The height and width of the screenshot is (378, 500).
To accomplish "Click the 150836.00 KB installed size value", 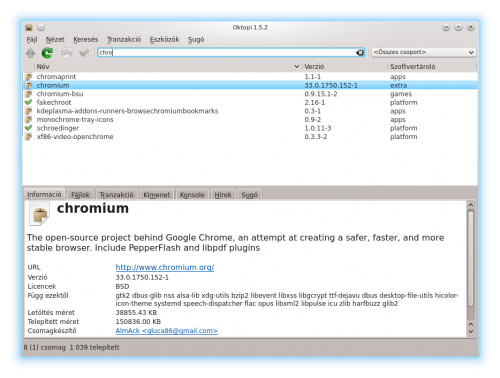I will click(x=138, y=322).
